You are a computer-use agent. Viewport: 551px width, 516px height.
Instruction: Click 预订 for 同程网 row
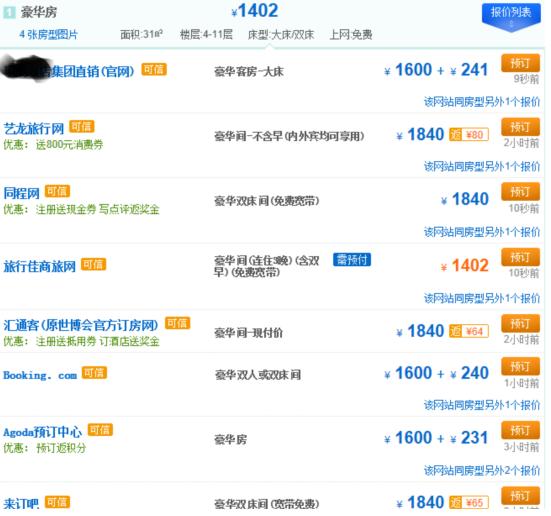(520, 192)
